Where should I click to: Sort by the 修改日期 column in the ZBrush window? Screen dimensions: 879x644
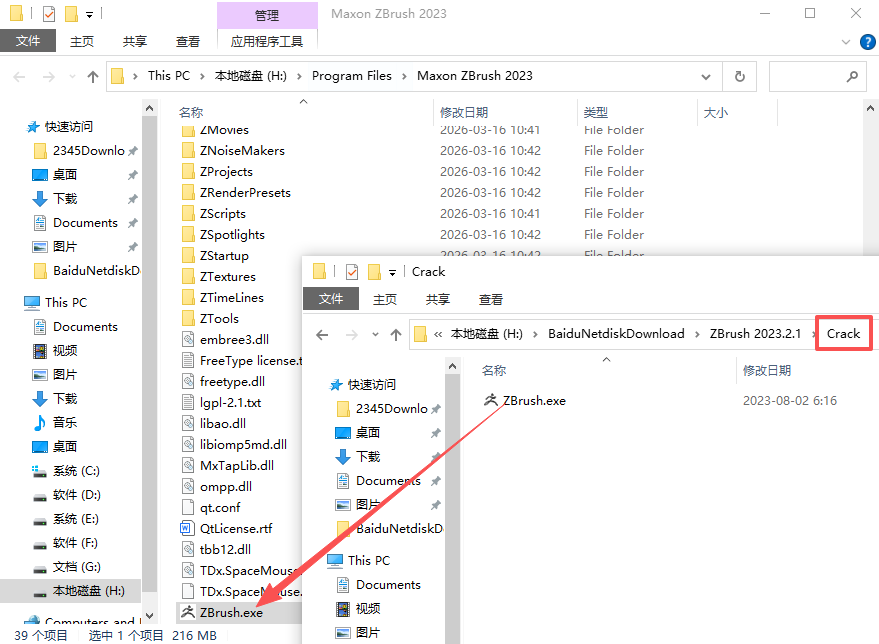[x=464, y=113]
